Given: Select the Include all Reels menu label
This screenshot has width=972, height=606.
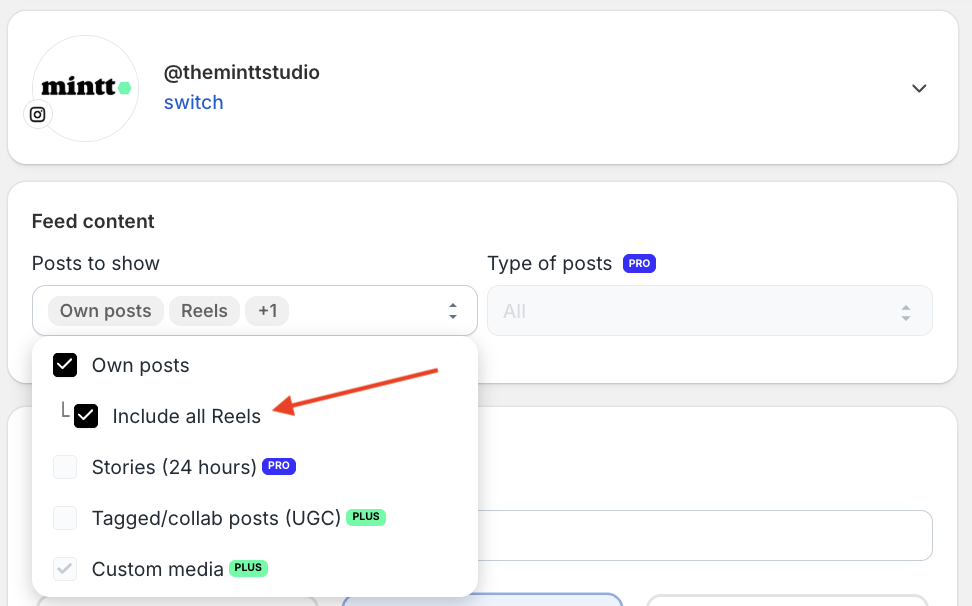Looking at the screenshot, I should tap(187, 416).
